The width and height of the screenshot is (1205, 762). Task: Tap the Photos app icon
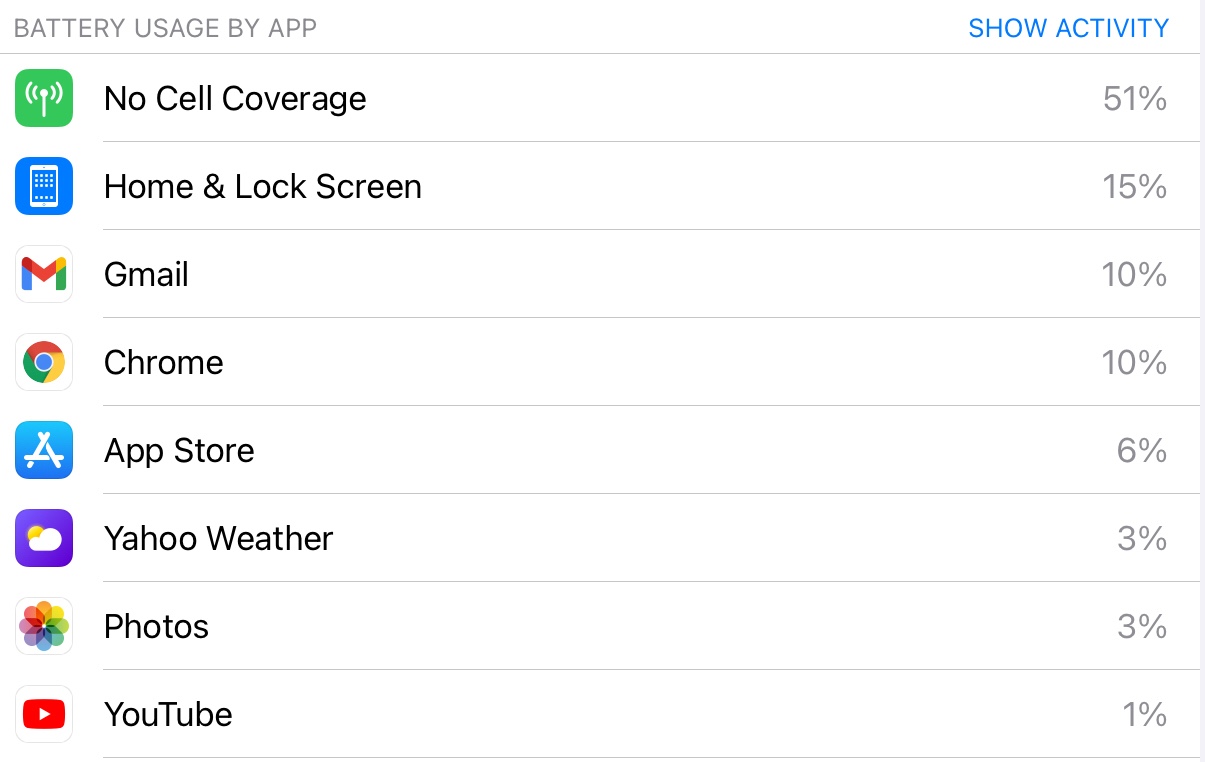pos(44,626)
